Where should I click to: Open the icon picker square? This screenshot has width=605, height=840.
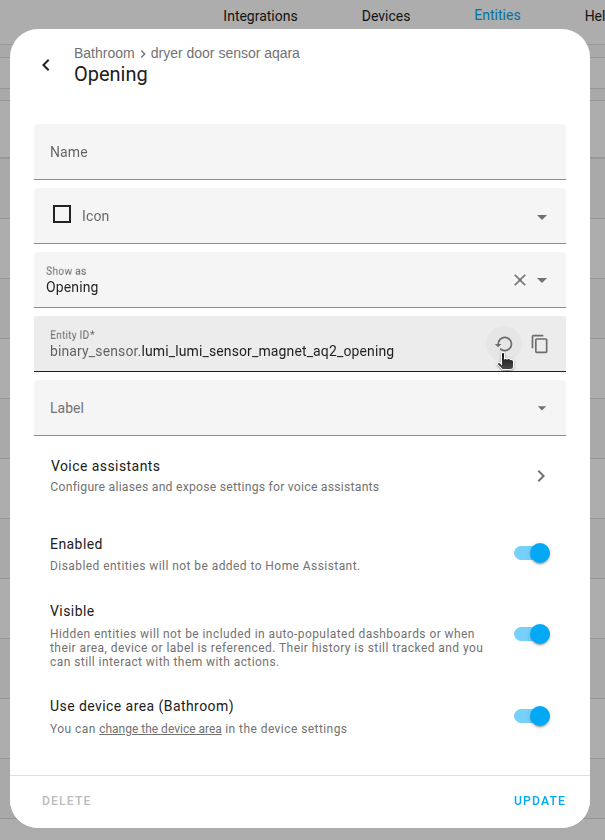tap(61, 214)
